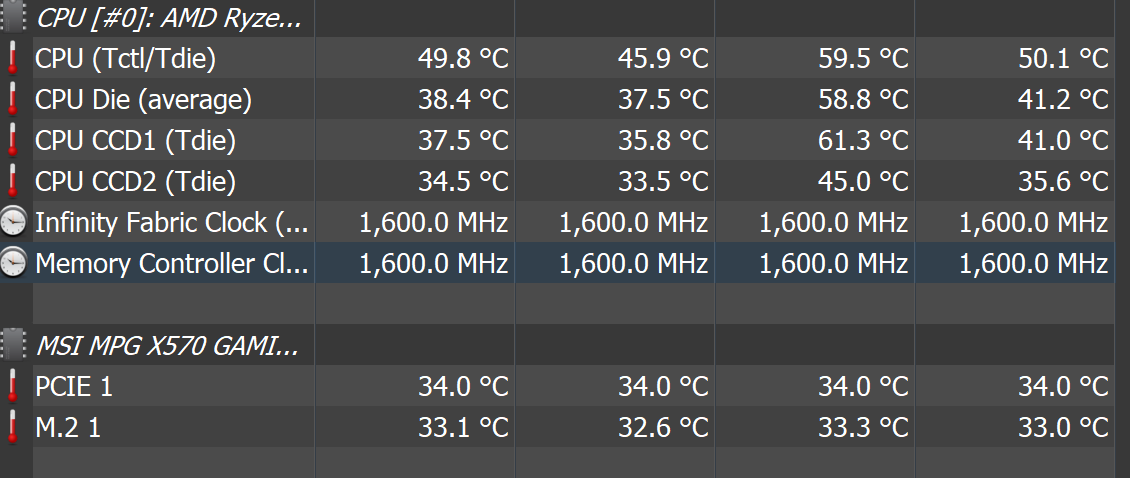Image resolution: width=1130 pixels, height=478 pixels.
Task: Select the PCIE 1 sensor label
Action: click(x=74, y=387)
